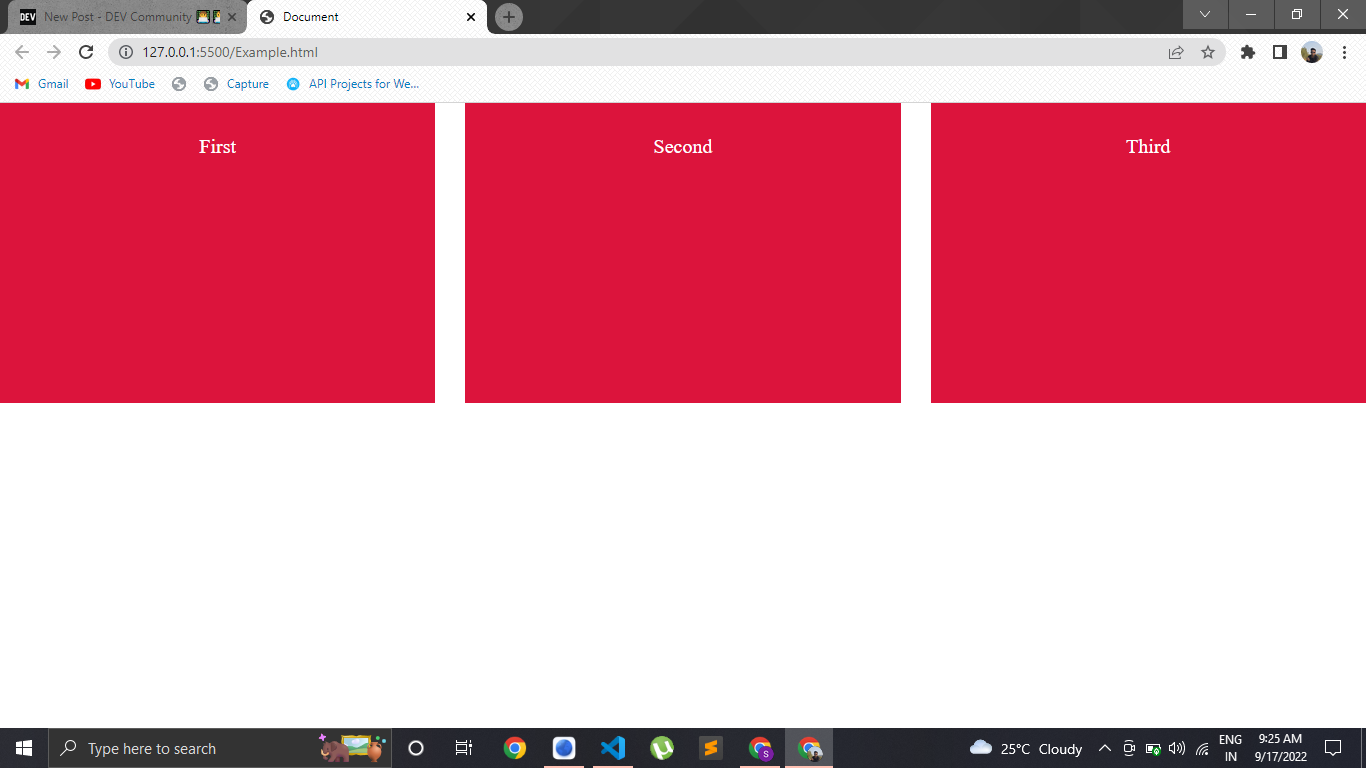
Task: Open the tab search dropdown arrow
Action: pos(1205,14)
